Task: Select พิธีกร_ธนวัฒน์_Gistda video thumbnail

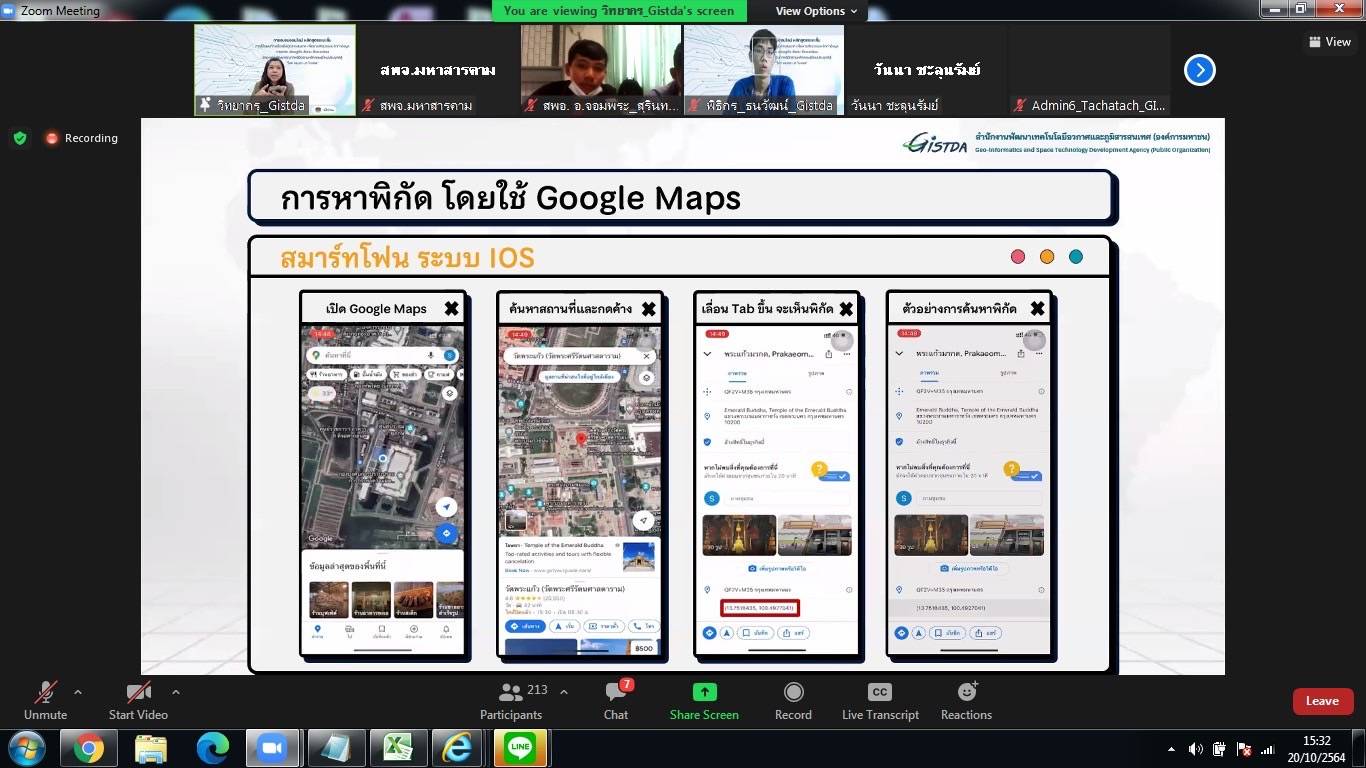Action: tap(764, 70)
